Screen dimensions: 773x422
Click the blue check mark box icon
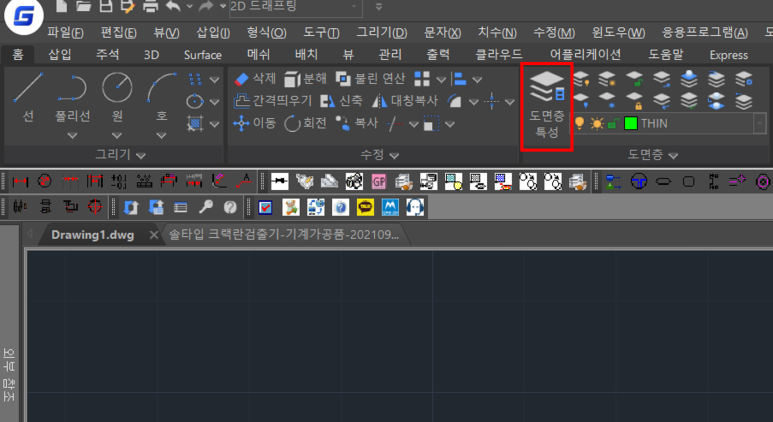266,207
